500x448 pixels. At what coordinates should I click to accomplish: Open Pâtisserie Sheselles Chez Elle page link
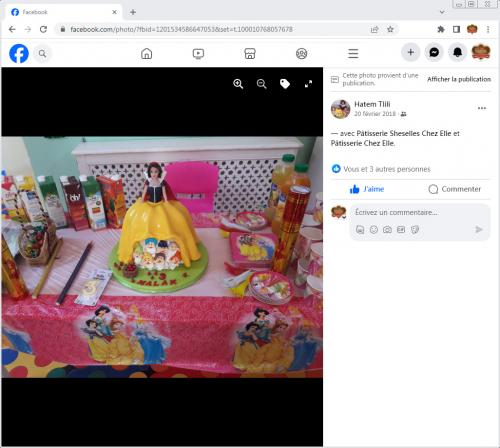pos(404,133)
